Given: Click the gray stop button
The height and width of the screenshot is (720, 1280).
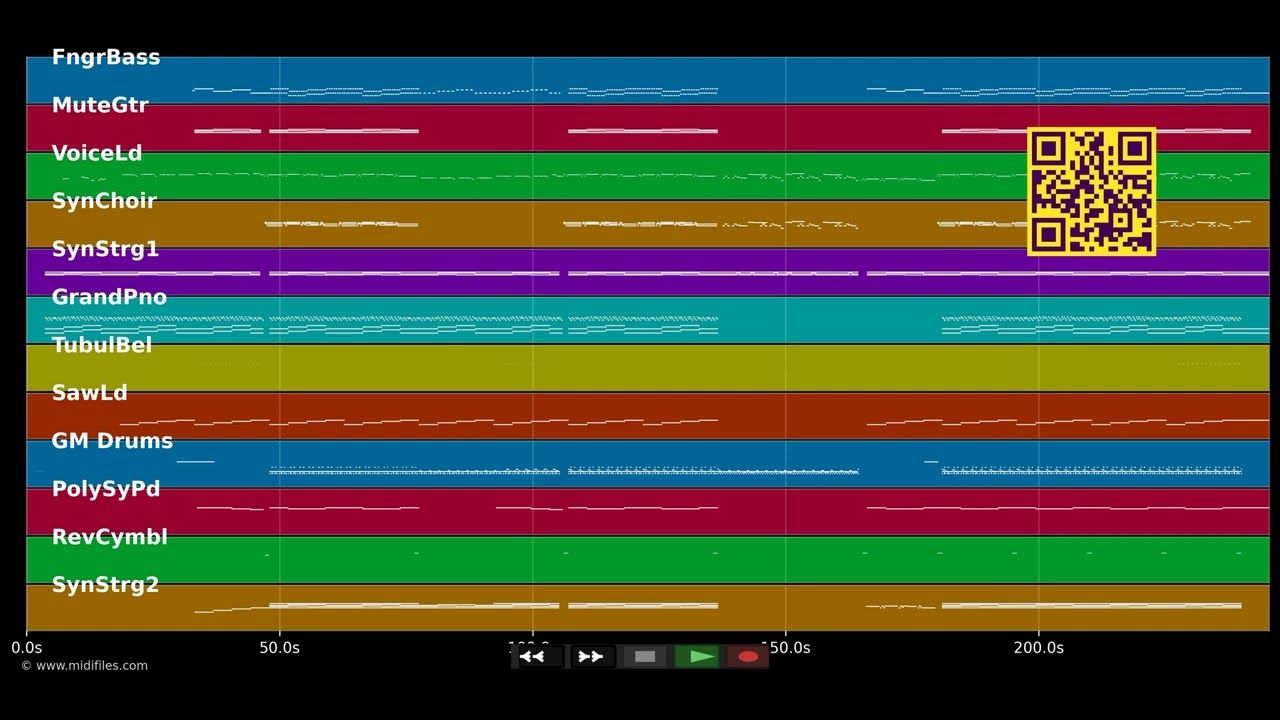Looking at the screenshot, I should click(x=645, y=657).
